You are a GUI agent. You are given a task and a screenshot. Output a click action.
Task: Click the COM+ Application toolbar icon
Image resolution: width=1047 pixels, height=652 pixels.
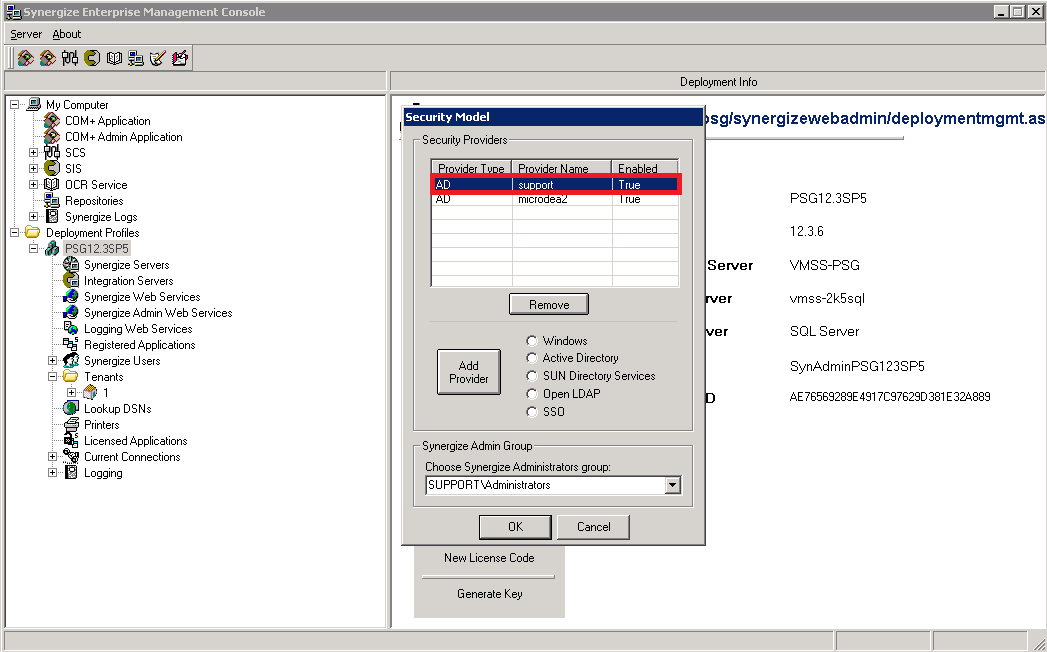pyautogui.click(x=25, y=58)
